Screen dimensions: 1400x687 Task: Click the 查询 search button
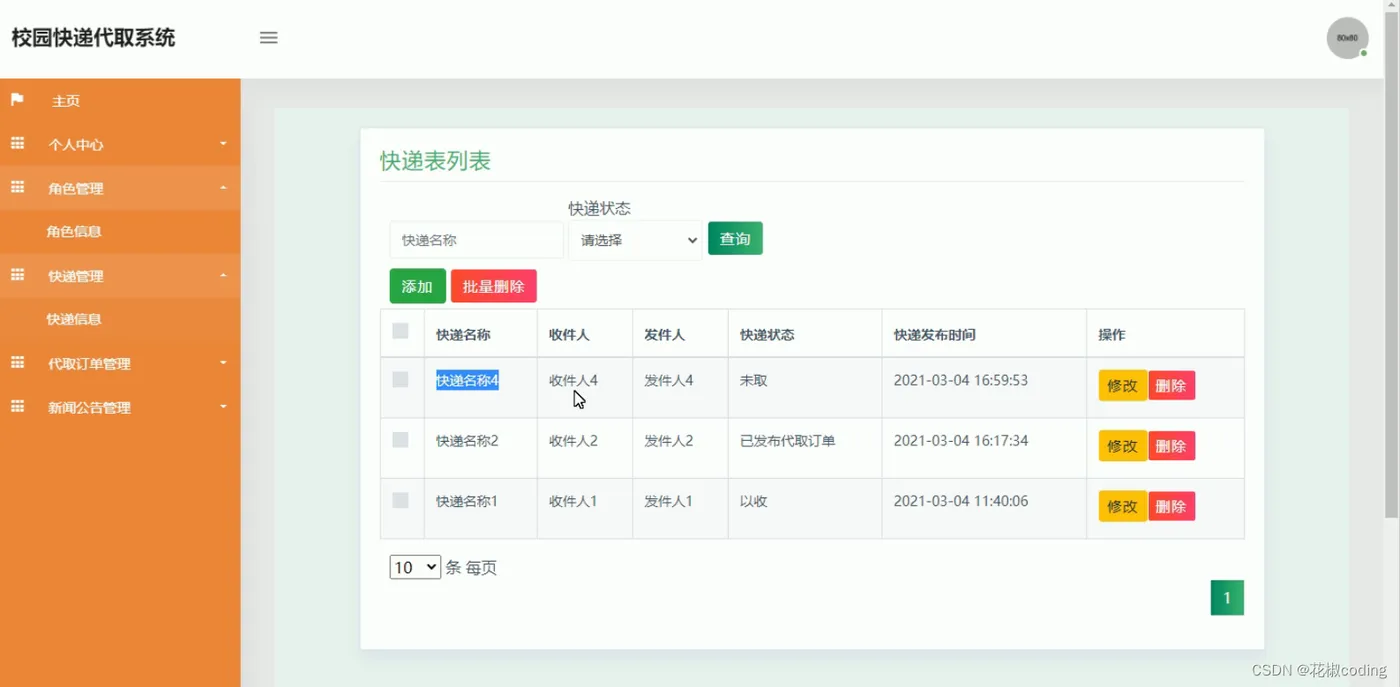[735, 238]
